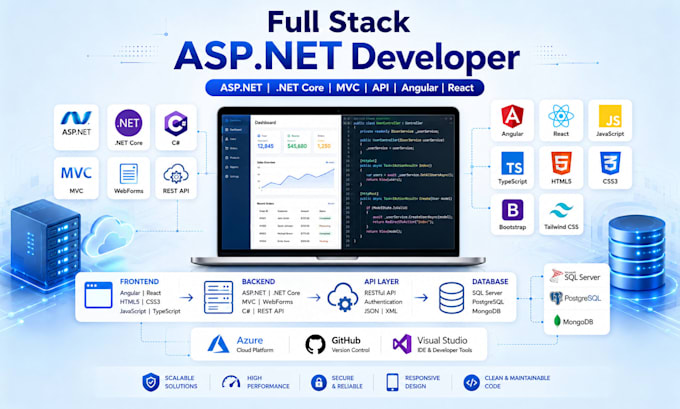Screen dimensions: 680x409
Task: Click the C# hexagon icon
Action: click(x=176, y=124)
